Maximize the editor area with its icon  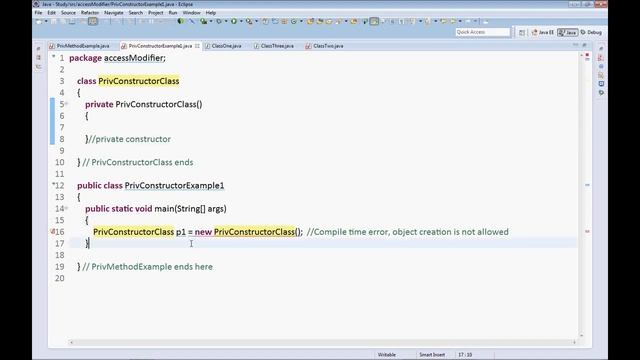584,45
